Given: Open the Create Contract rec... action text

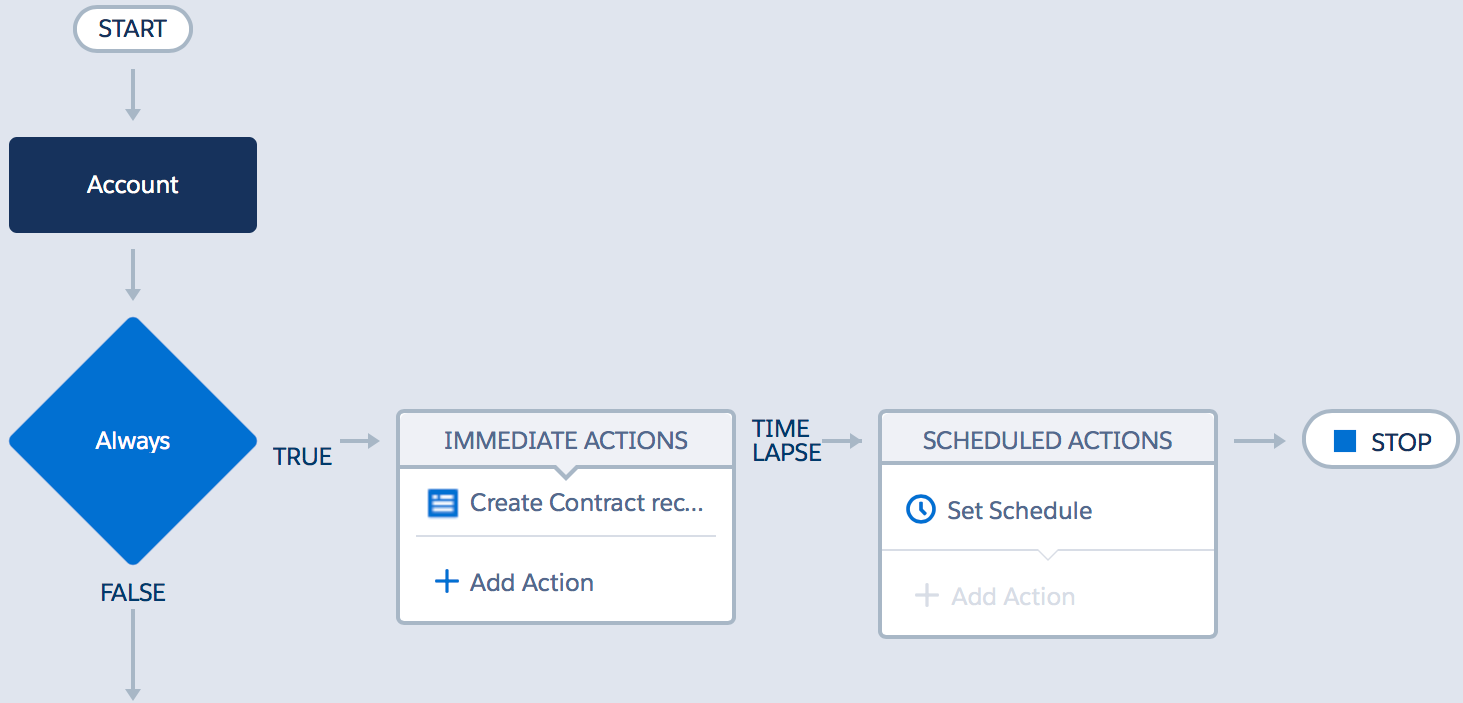Looking at the screenshot, I should tap(586, 503).
